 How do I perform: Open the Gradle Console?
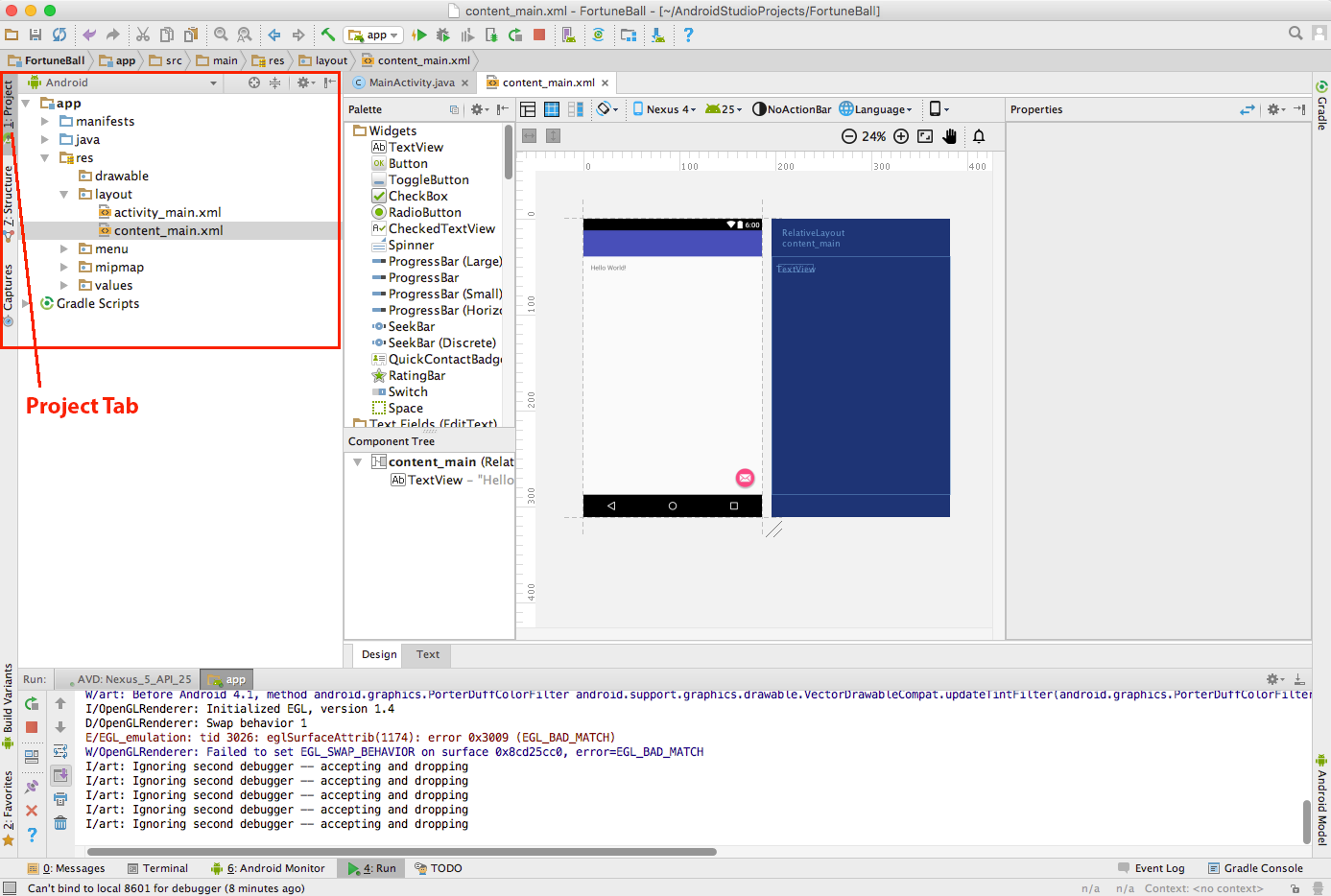click(1254, 868)
